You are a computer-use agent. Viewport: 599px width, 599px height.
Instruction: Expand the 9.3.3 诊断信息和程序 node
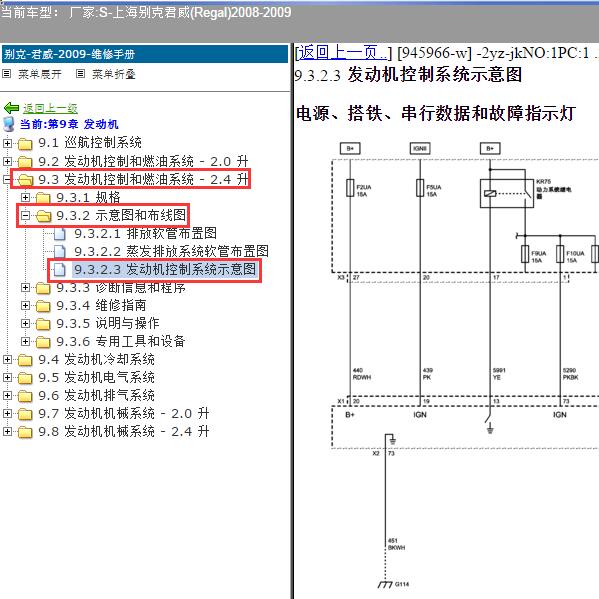point(25,287)
